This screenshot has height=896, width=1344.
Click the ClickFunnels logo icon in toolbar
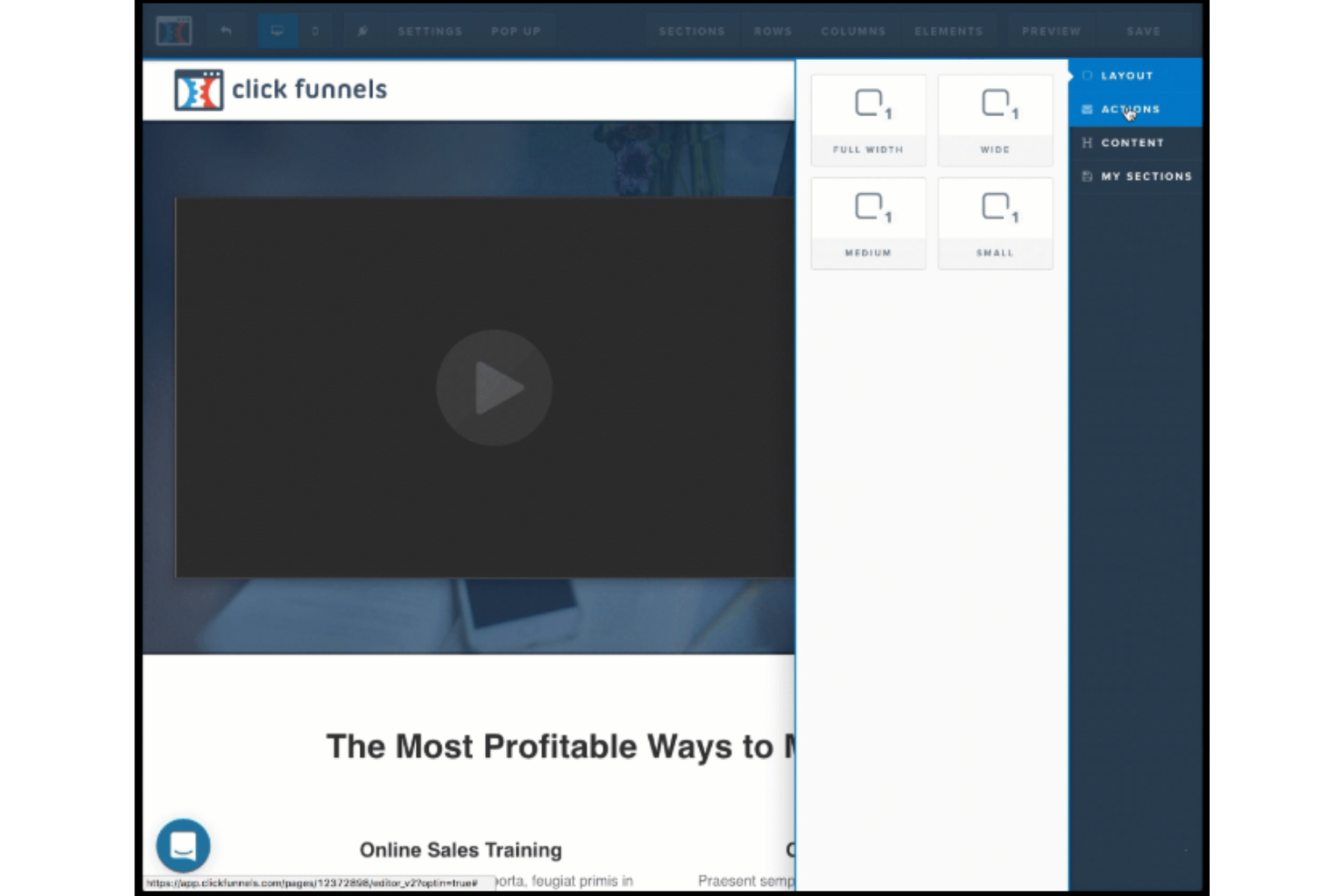point(174,30)
